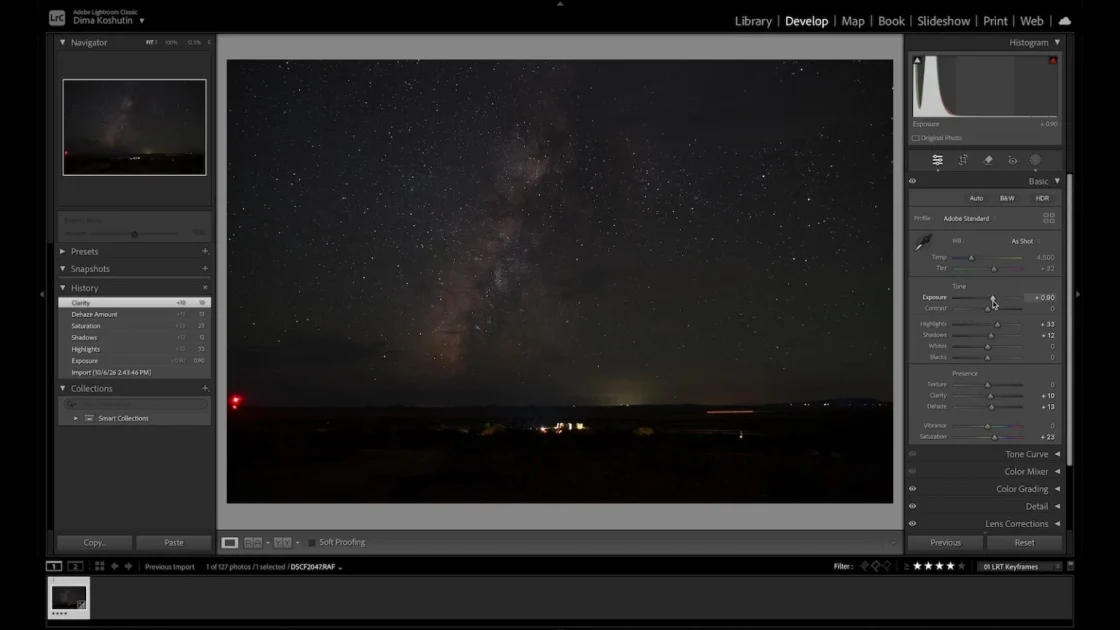The width and height of the screenshot is (1120, 630).
Task: Toggle Color Mixer panel eye icon
Action: 912,471
